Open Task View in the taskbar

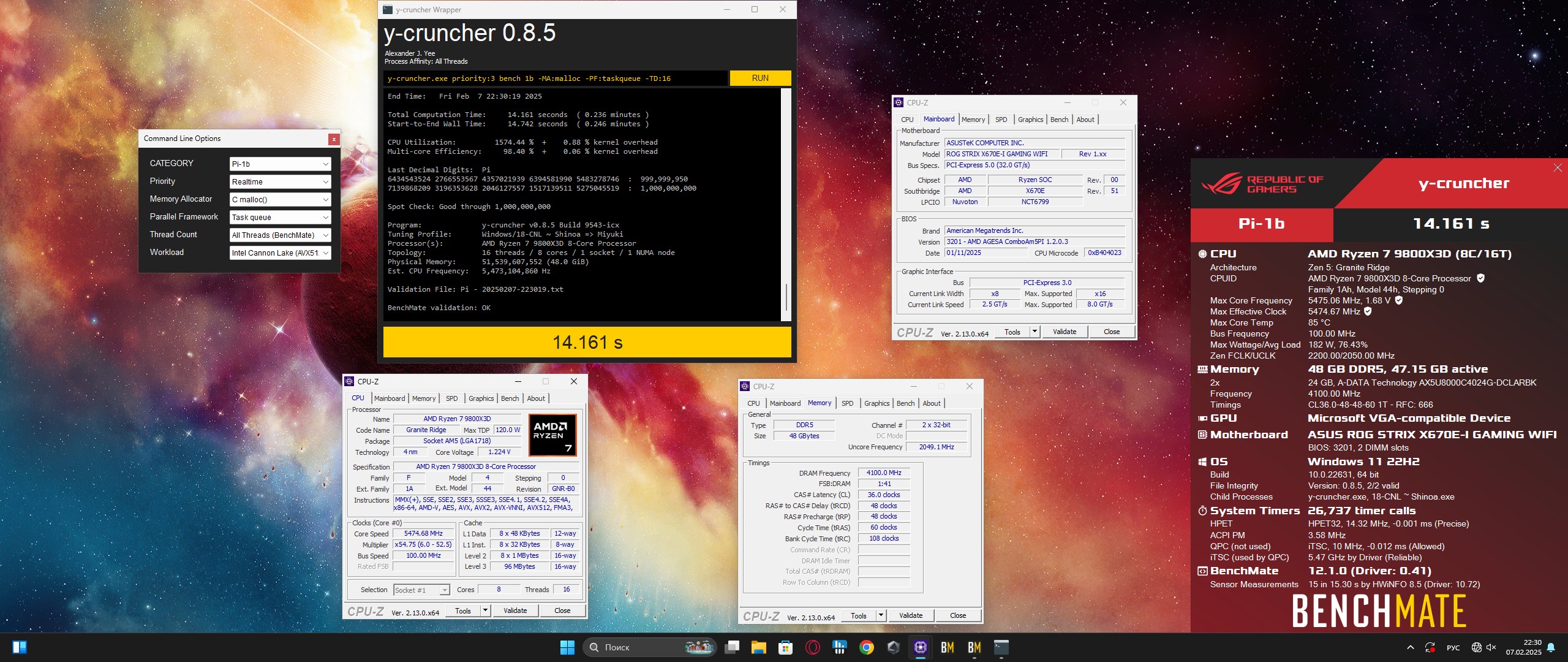(732, 647)
